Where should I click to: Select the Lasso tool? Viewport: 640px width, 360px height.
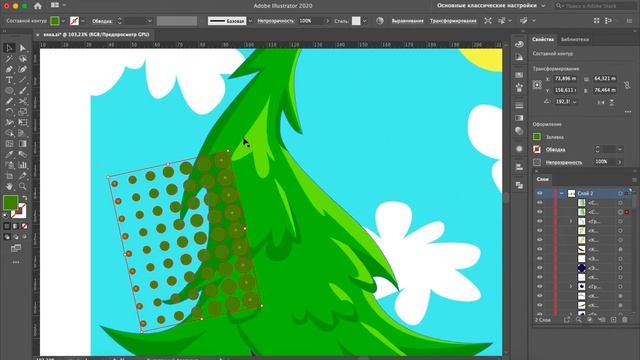click(x=23, y=59)
